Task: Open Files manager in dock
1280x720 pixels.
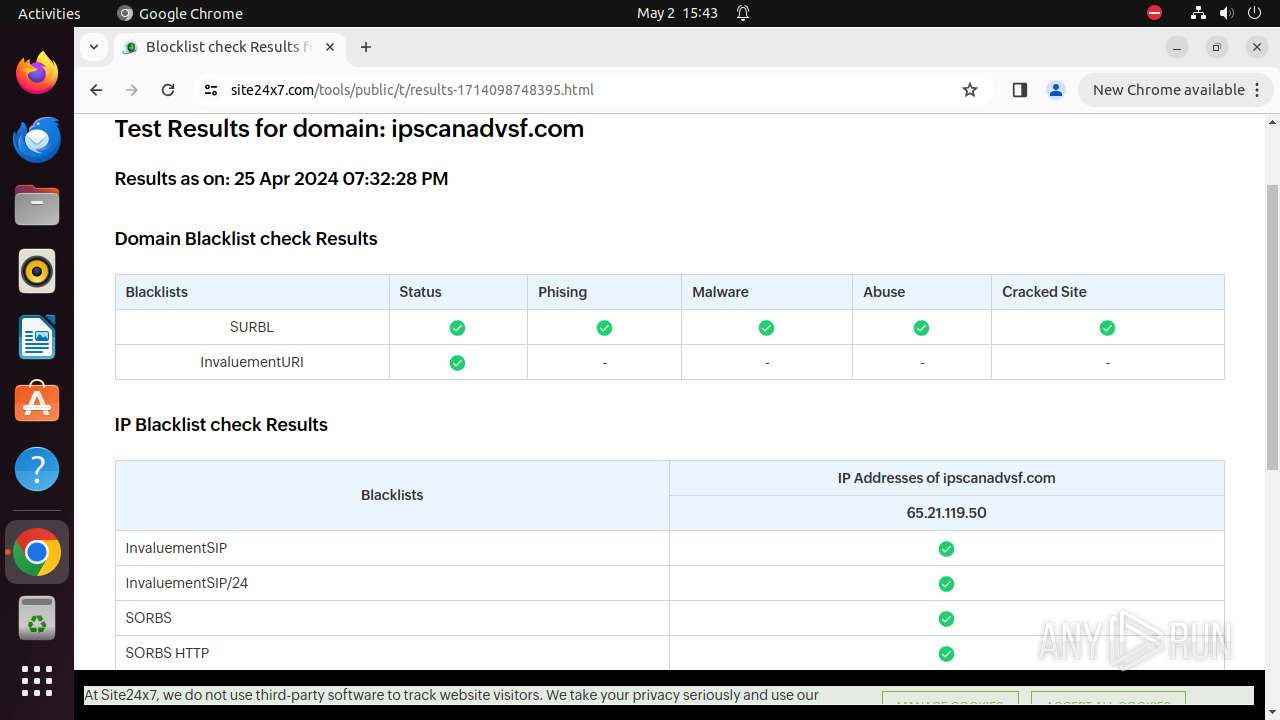Action: click(37, 205)
